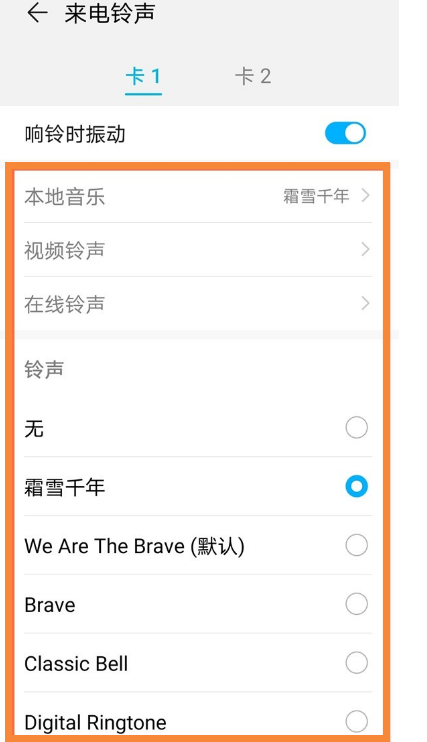Toggle the 响铃时振动 switch
Viewport: 427px width, 742px height.
(345, 133)
